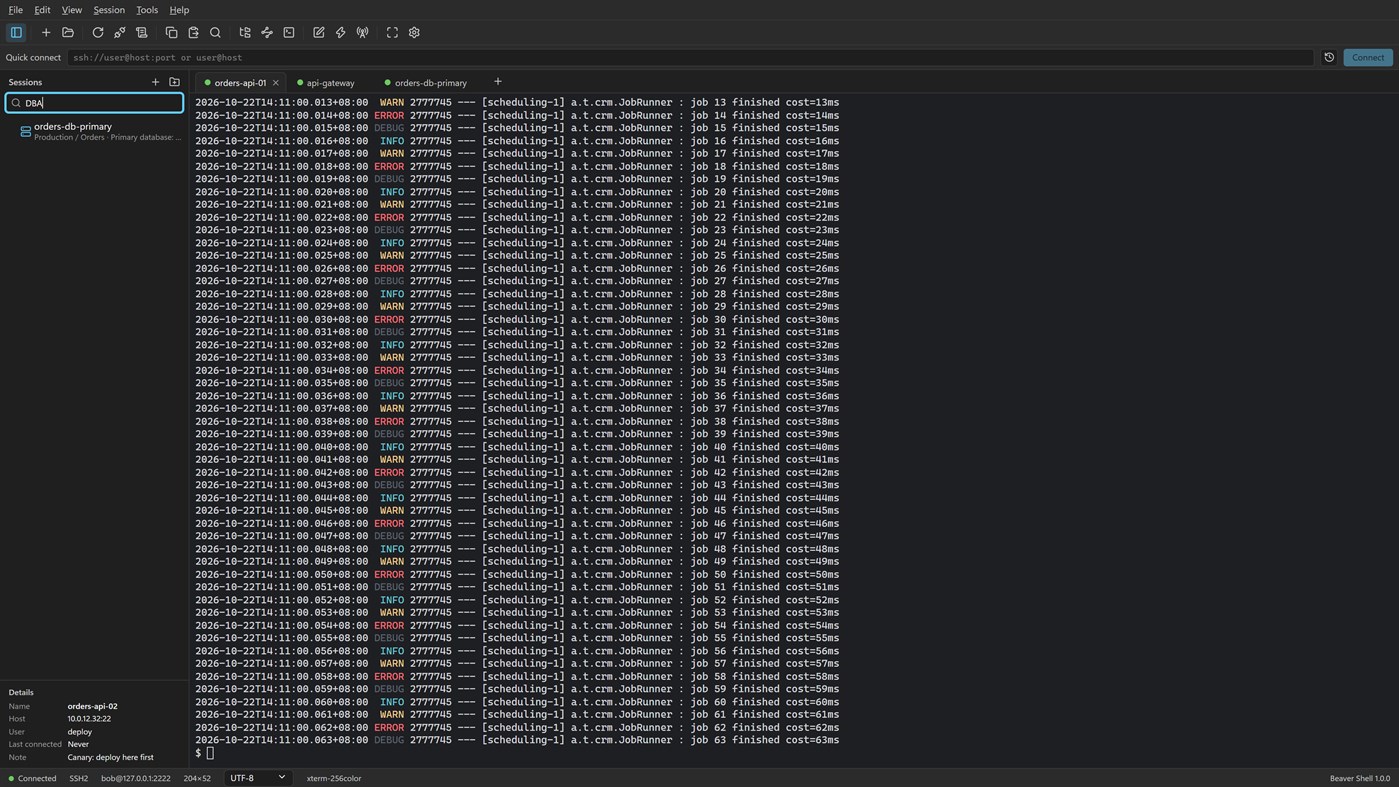The image size is (1399, 787).
Task: Add a session with Sessions plus icon
Action: coord(155,82)
